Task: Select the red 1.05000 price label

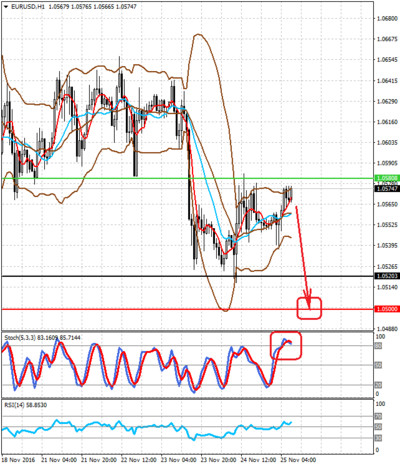Action: (387, 309)
